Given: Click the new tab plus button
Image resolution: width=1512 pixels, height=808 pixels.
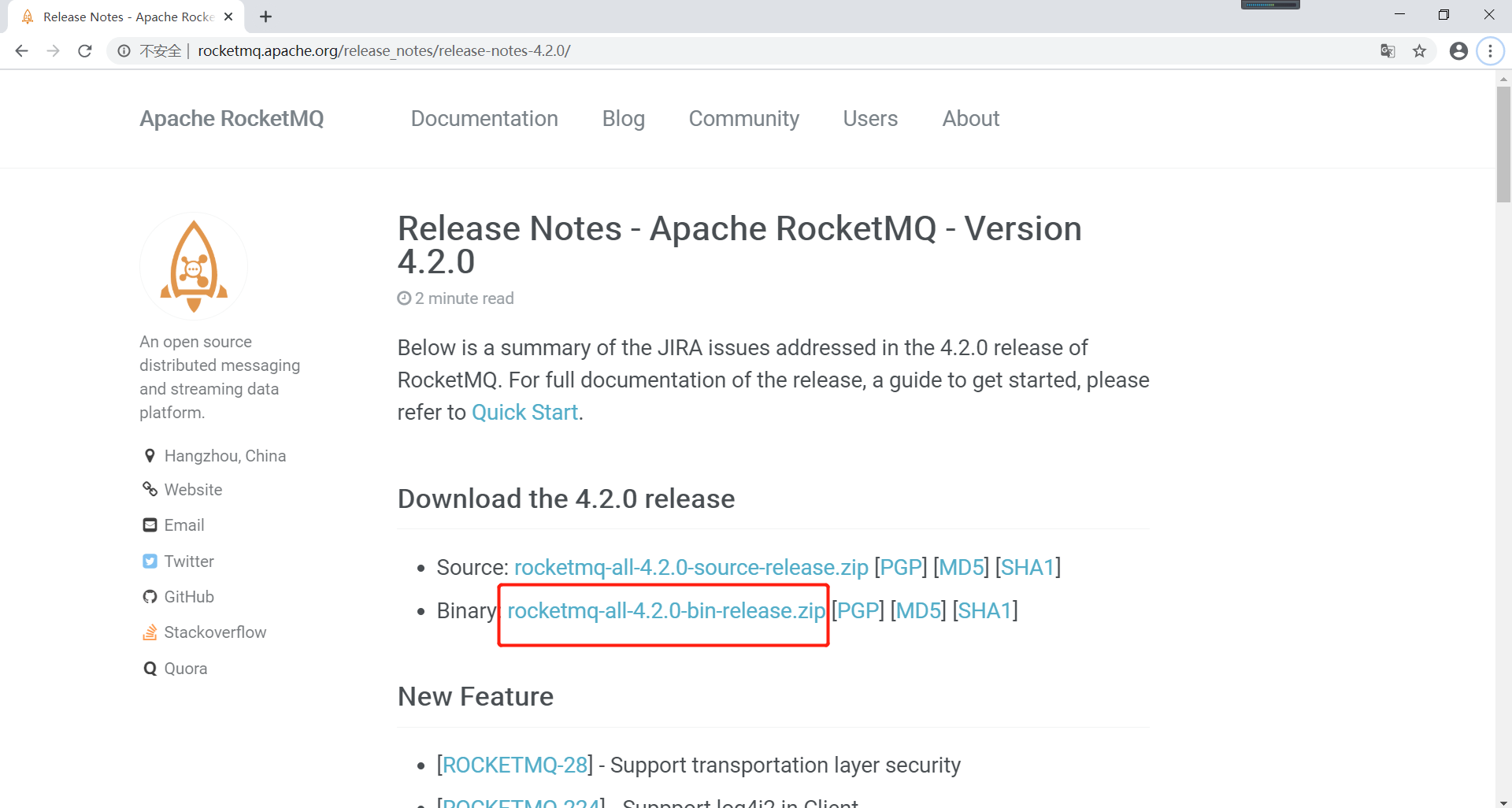Looking at the screenshot, I should (265, 16).
